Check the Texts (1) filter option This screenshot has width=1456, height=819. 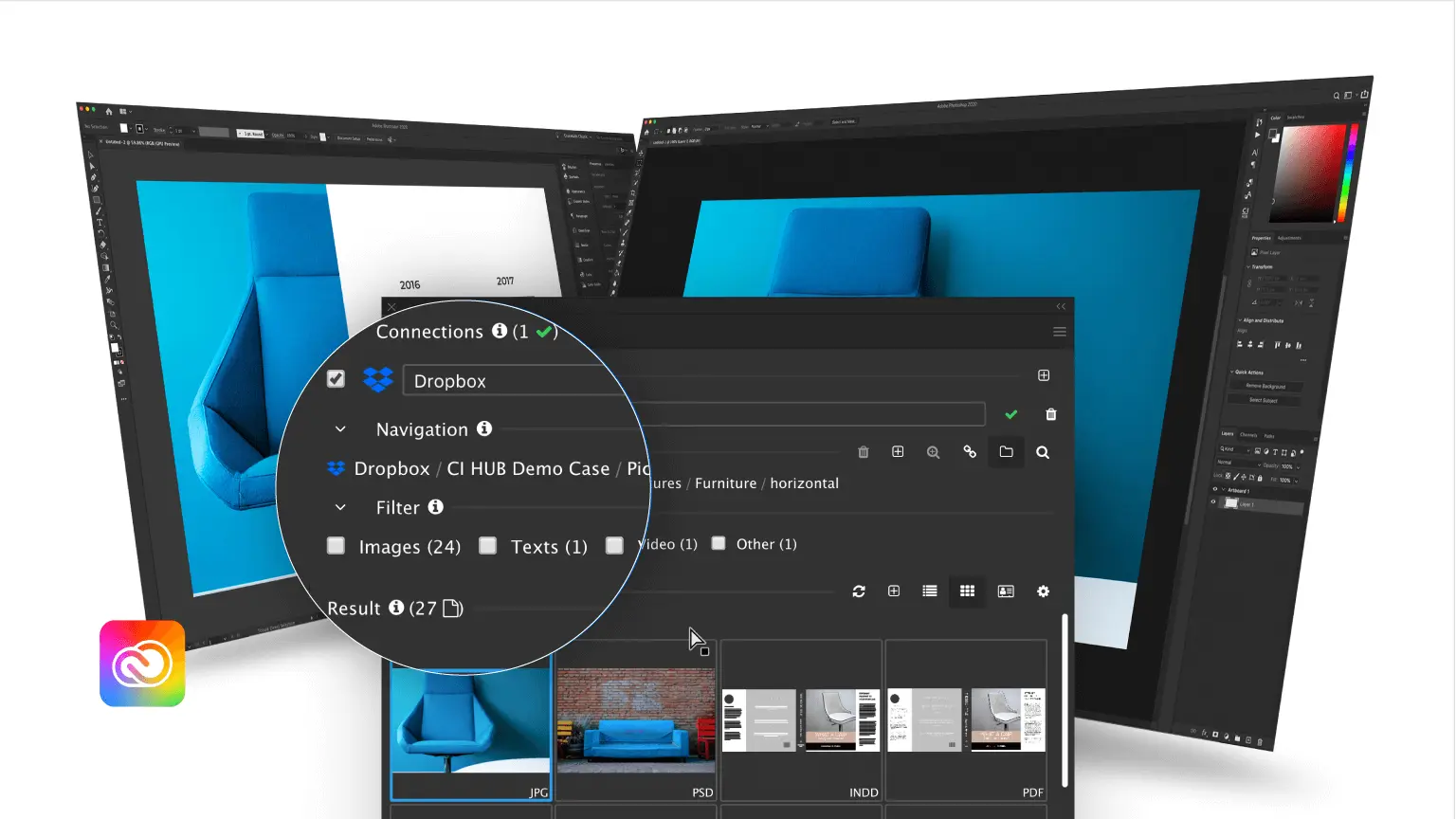[x=487, y=546]
